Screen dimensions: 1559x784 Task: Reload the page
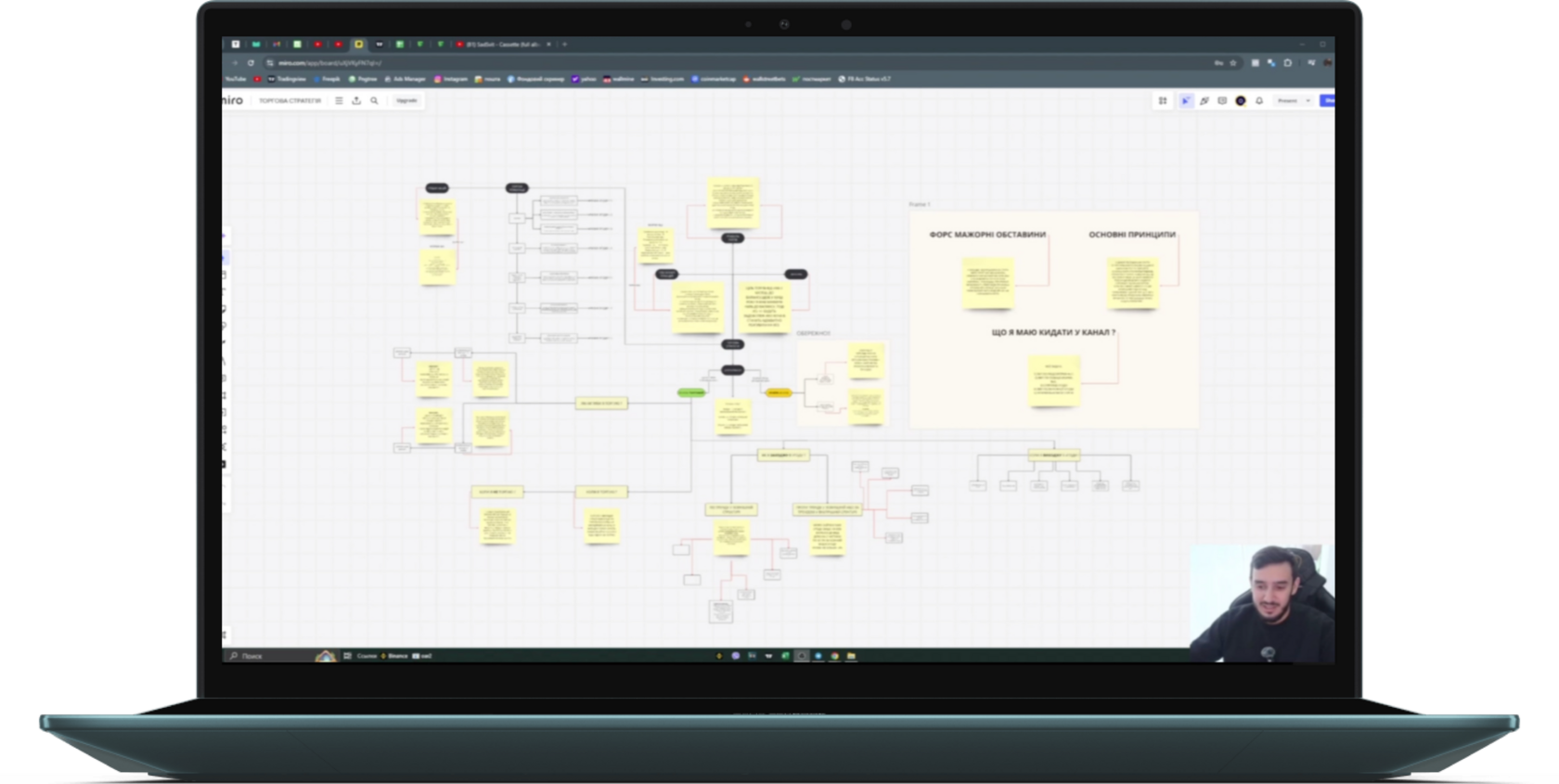pyautogui.click(x=251, y=63)
